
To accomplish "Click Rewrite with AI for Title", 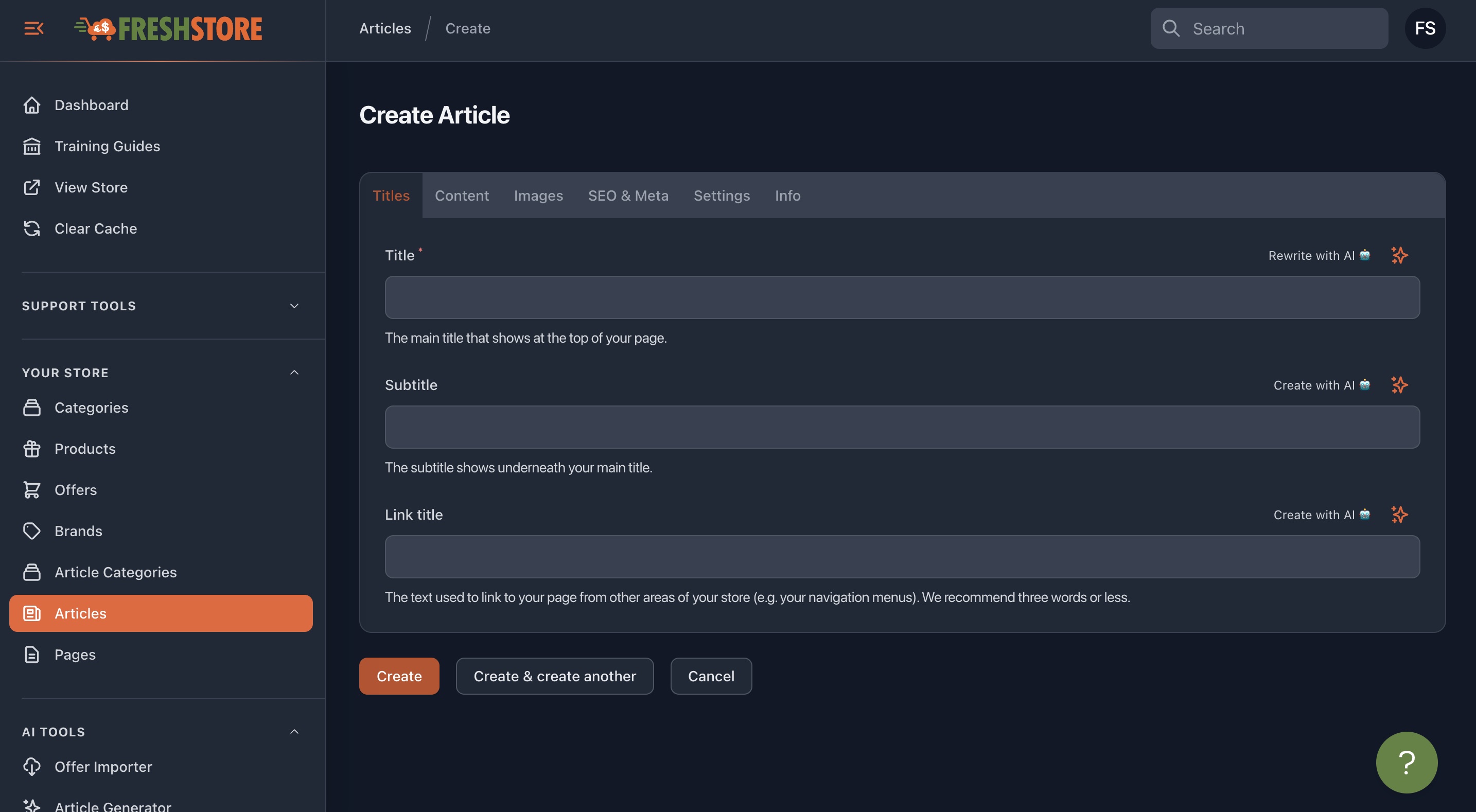I will point(1319,256).
